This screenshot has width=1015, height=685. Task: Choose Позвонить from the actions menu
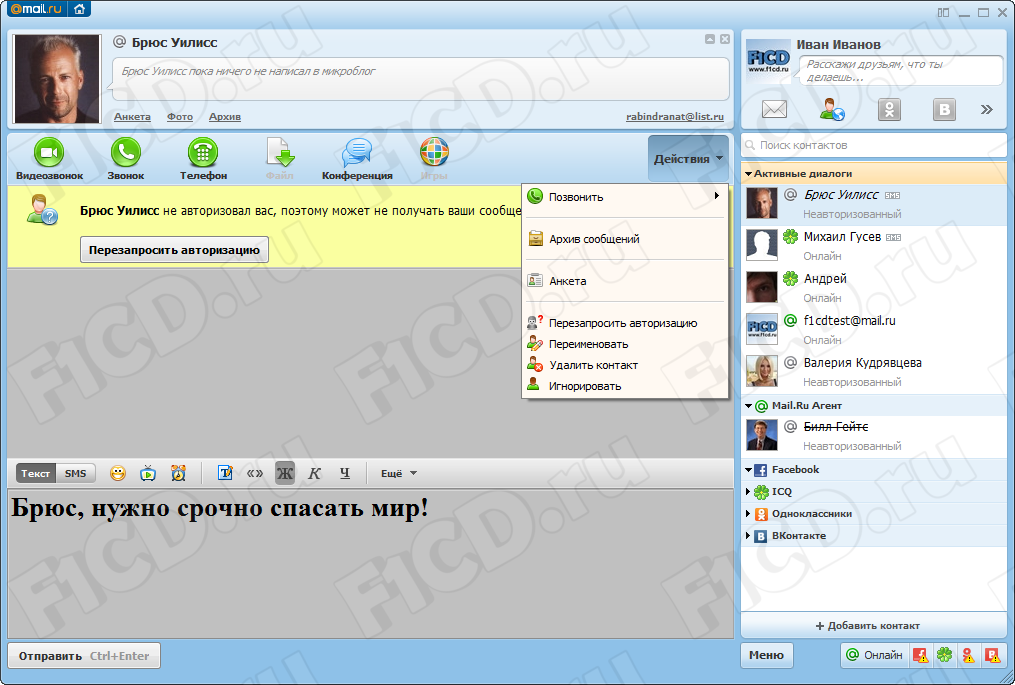[625, 197]
